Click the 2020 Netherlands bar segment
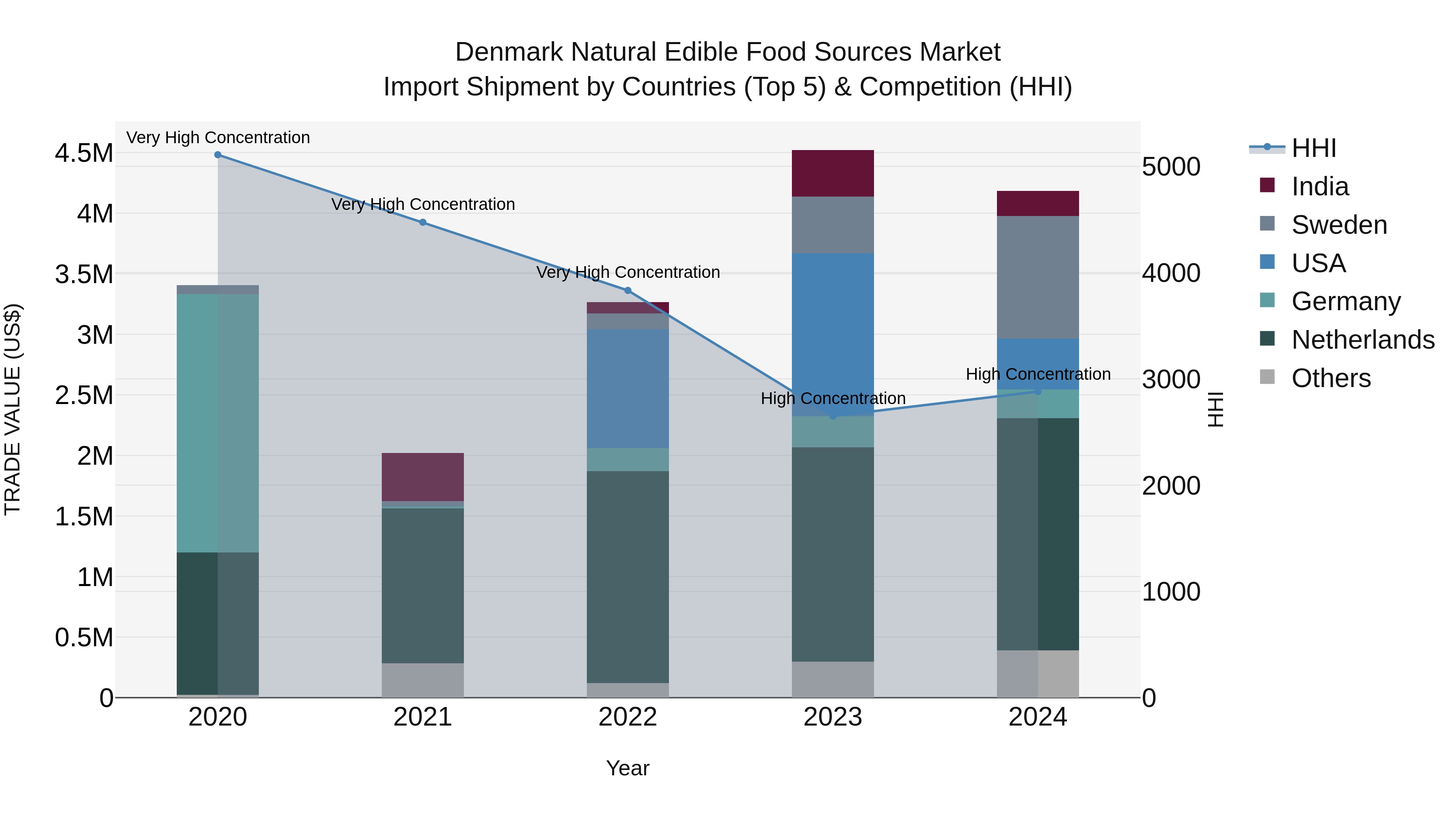The width and height of the screenshot is (1456, 819). 218,623
